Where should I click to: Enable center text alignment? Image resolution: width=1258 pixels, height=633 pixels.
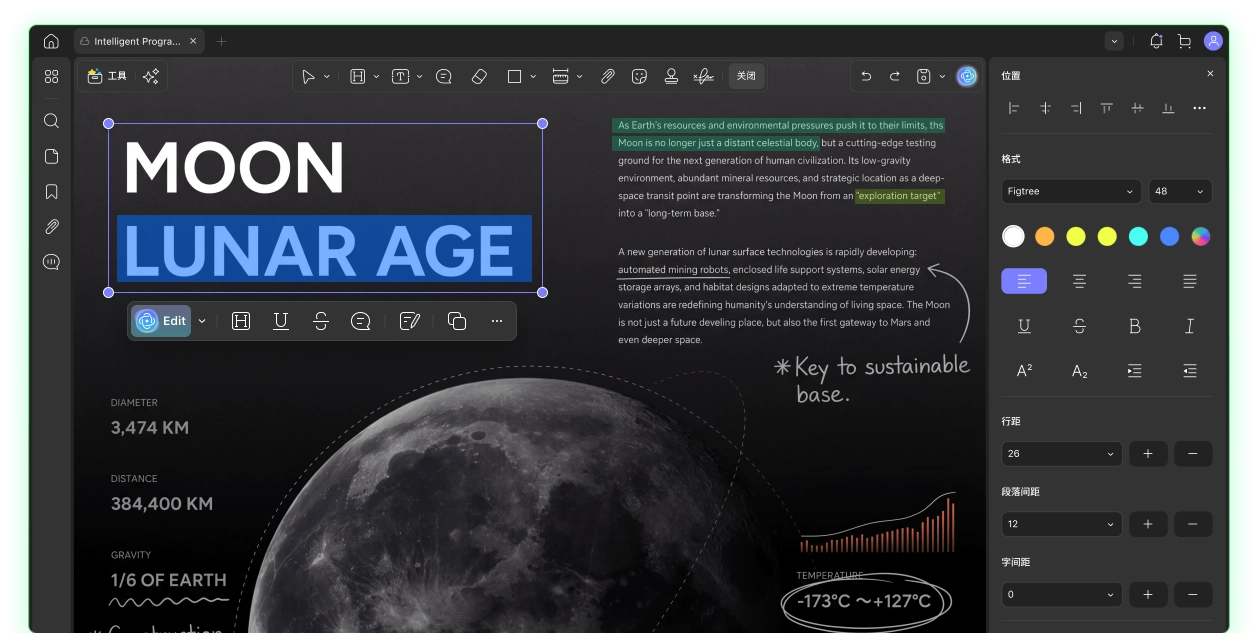point(1079,281)
